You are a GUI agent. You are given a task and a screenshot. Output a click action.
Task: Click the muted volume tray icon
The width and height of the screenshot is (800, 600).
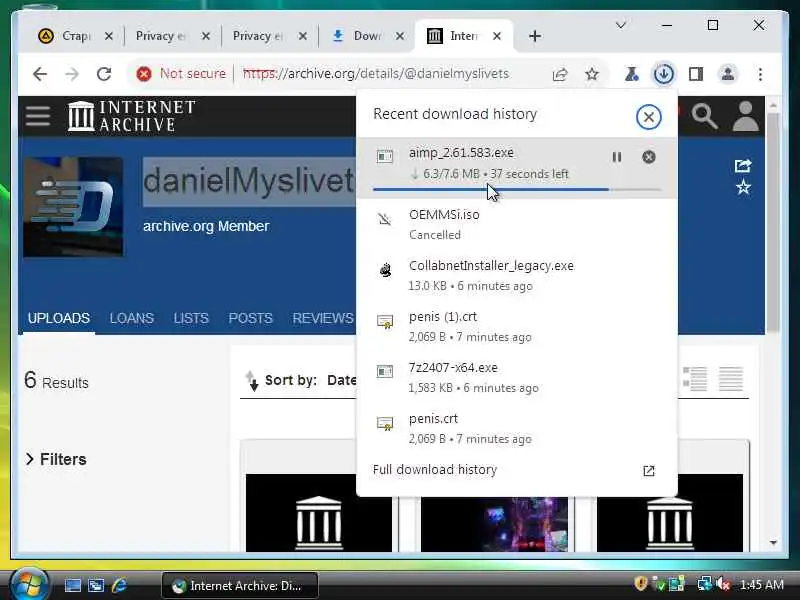click(x=723, y=584)
